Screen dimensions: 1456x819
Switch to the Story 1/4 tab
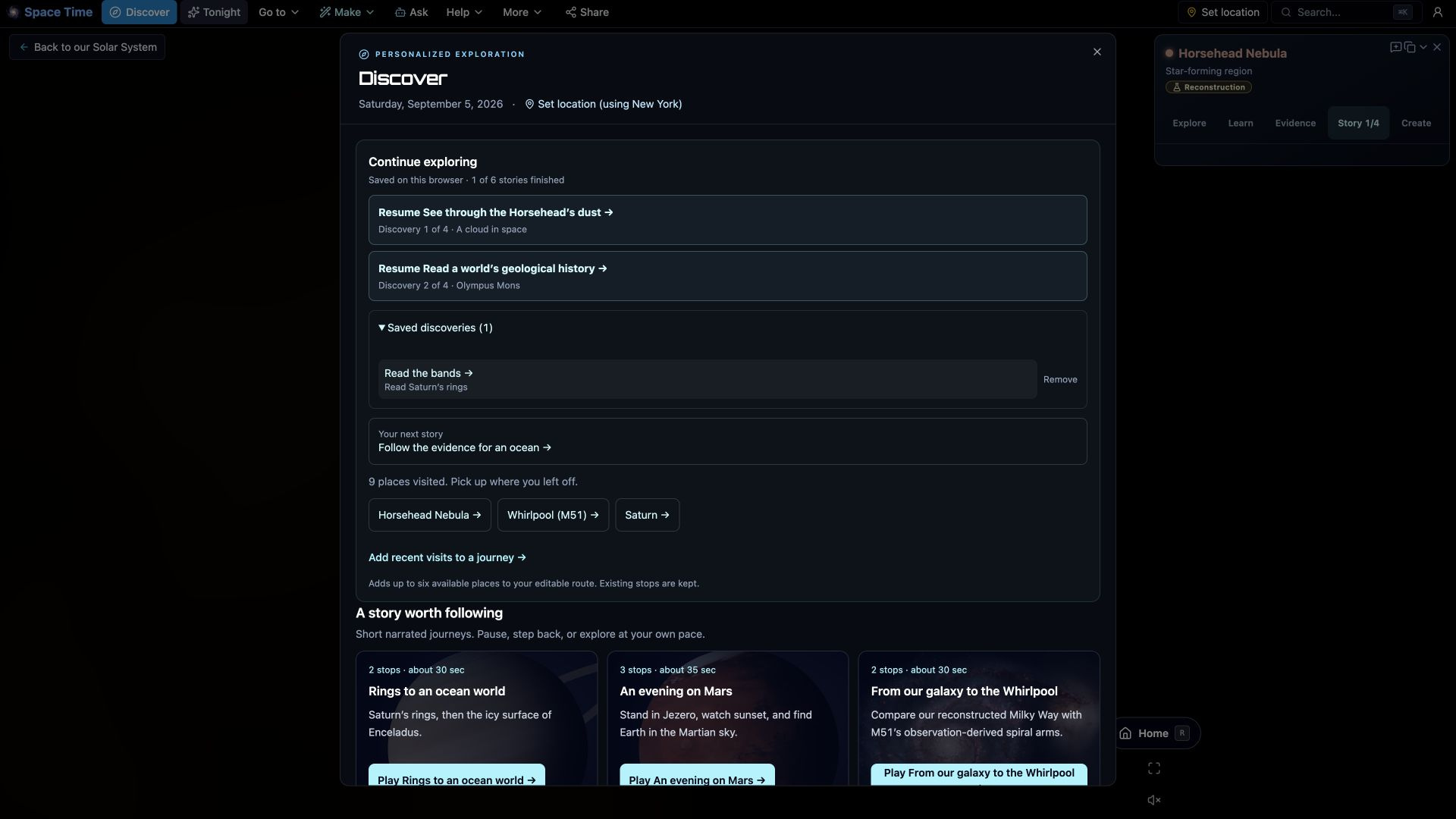click(1358, 123)
